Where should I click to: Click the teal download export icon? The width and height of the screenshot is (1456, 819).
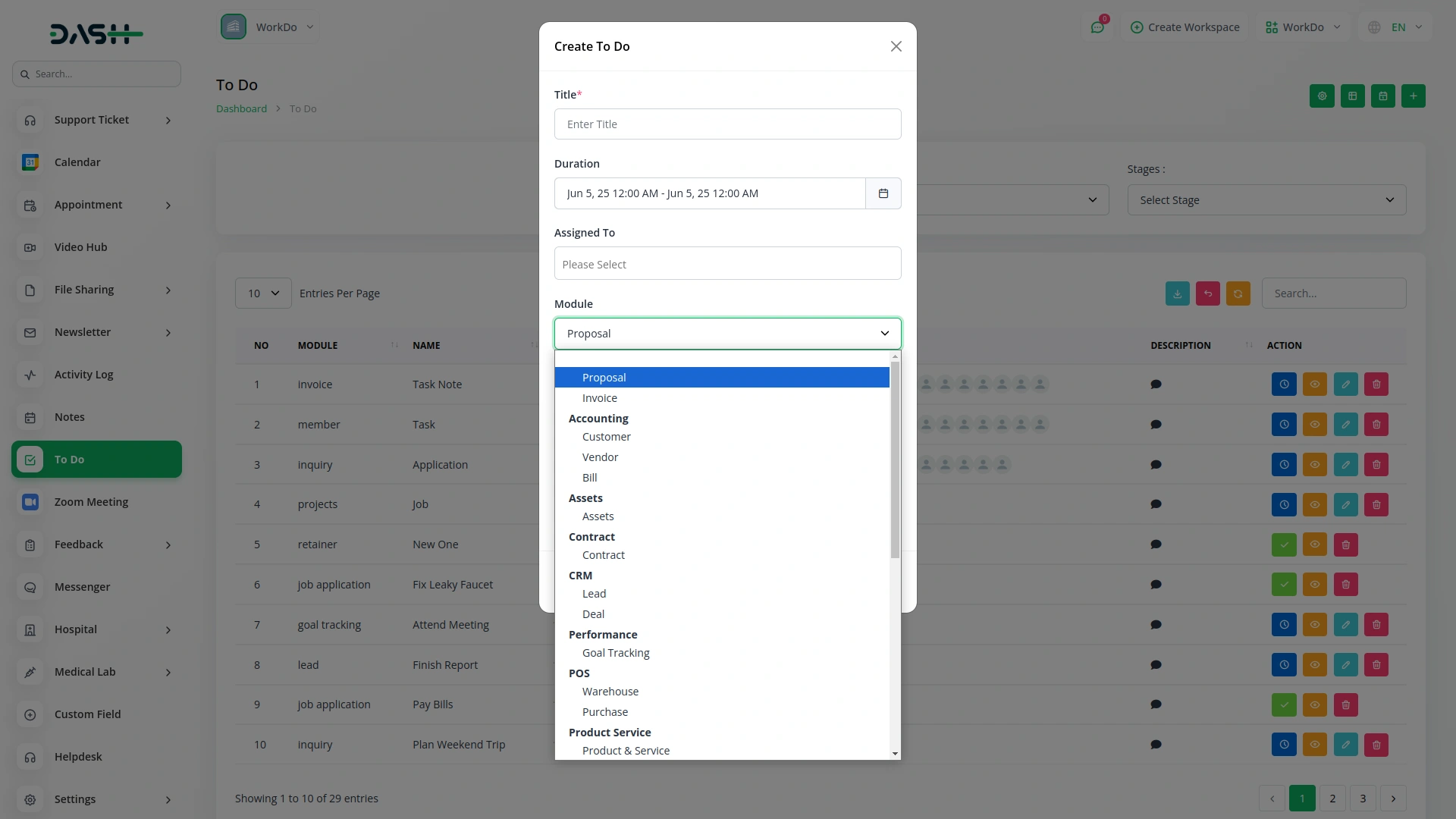pos(1177,293)
